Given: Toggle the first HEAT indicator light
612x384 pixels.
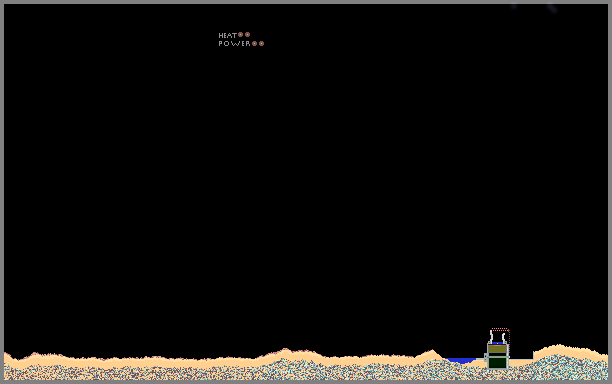Looking at the screenshot, I should [x=240, y=34].
